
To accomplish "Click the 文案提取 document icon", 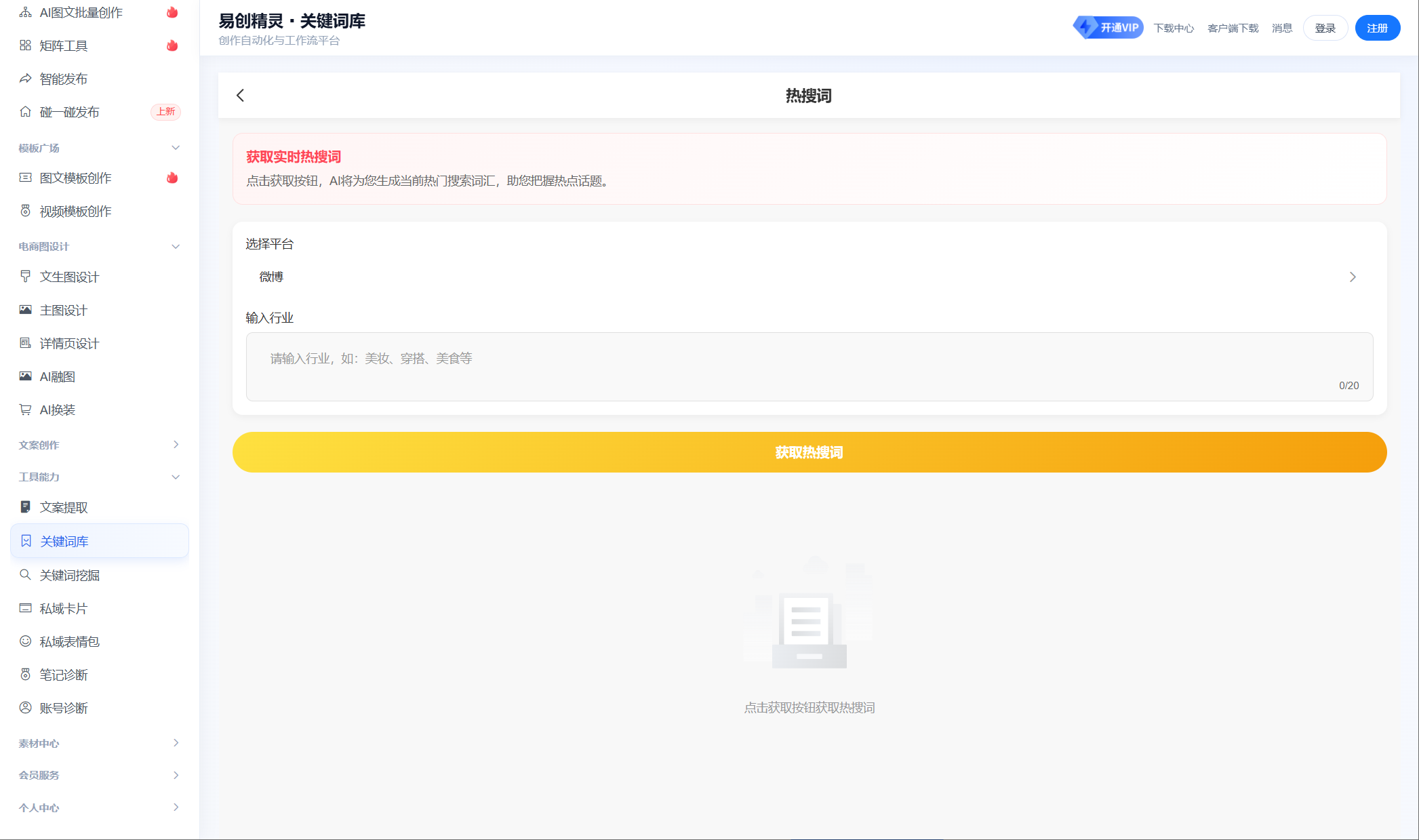I will point(25,507).
